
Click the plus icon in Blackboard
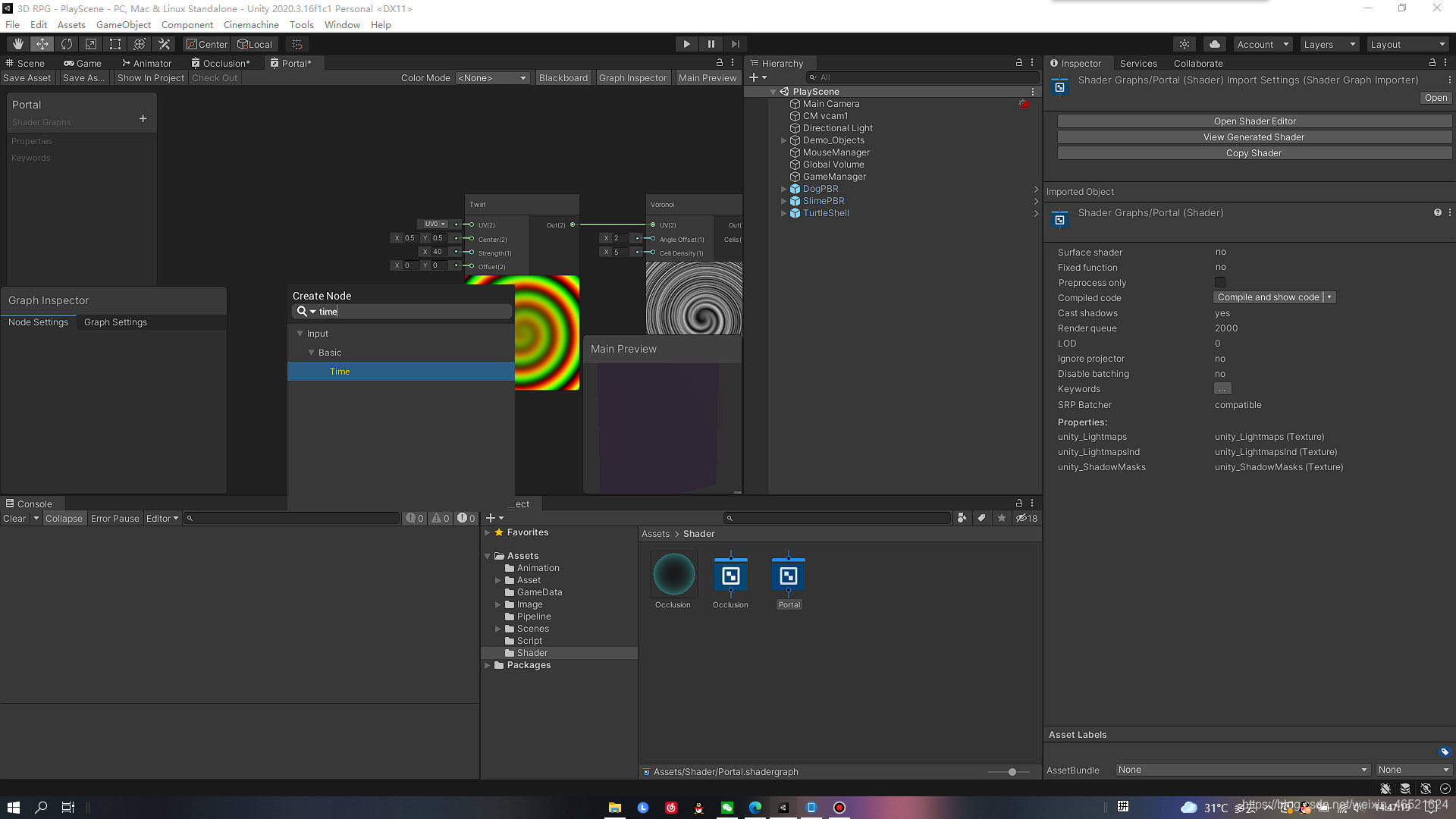point(143,119)
